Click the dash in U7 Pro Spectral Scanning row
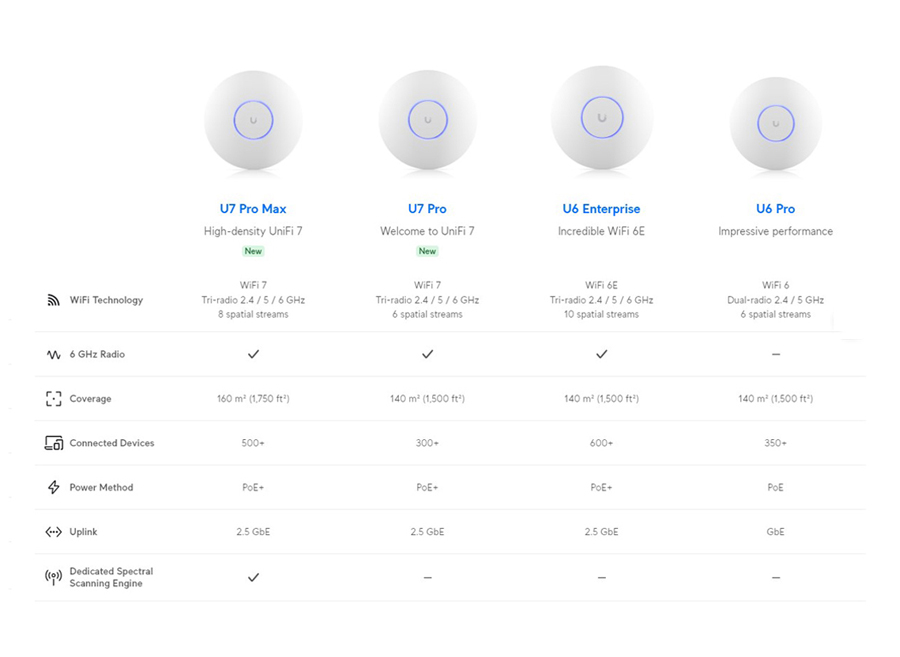The image size is (900, 657). (427, 577)
